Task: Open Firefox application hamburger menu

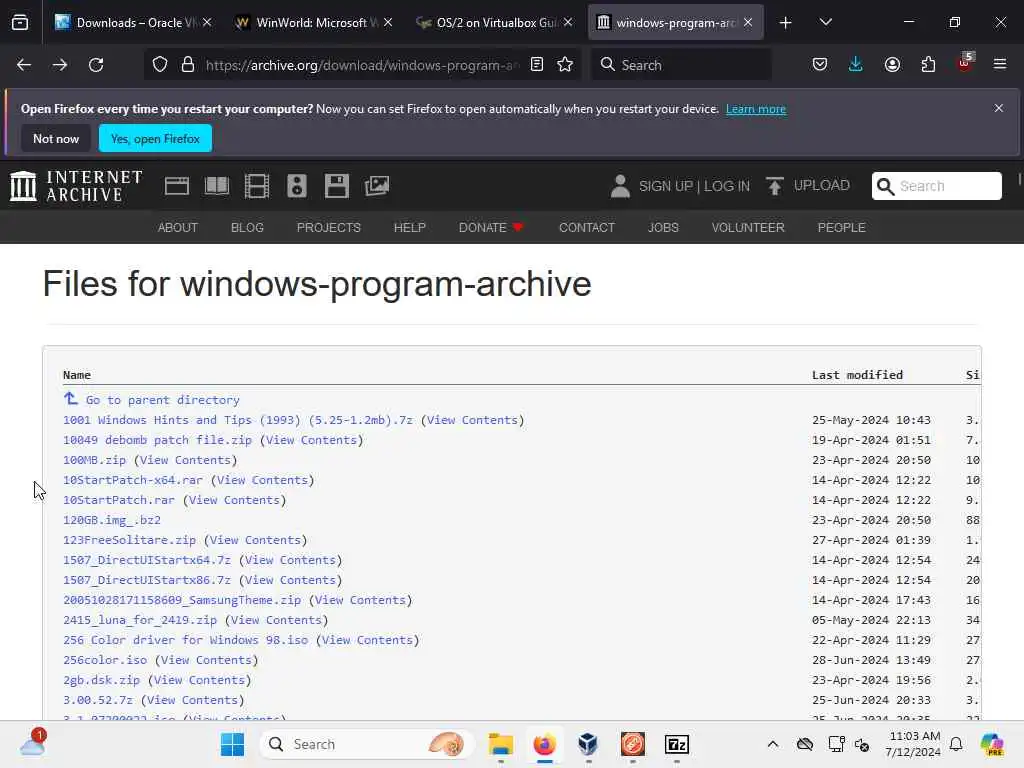Action: 1000,64
